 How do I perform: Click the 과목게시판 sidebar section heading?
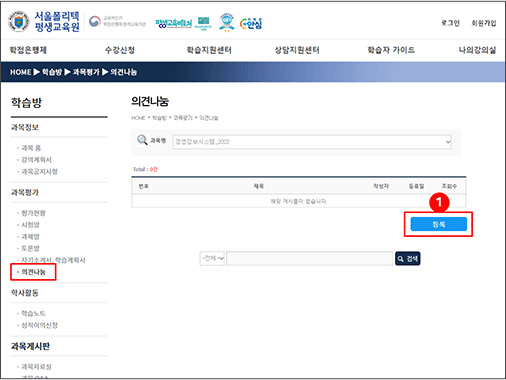[x=30, y=346]
